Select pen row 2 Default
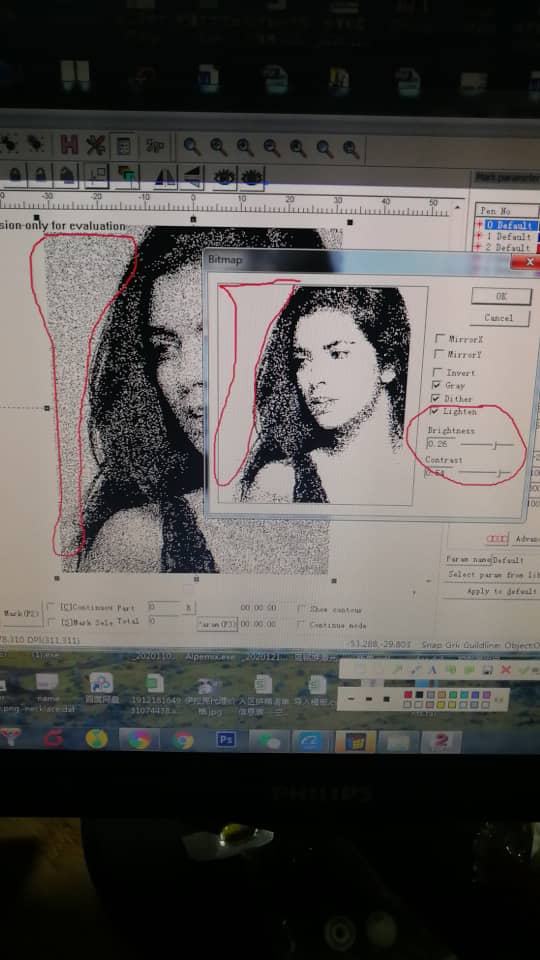 point(507,247)
